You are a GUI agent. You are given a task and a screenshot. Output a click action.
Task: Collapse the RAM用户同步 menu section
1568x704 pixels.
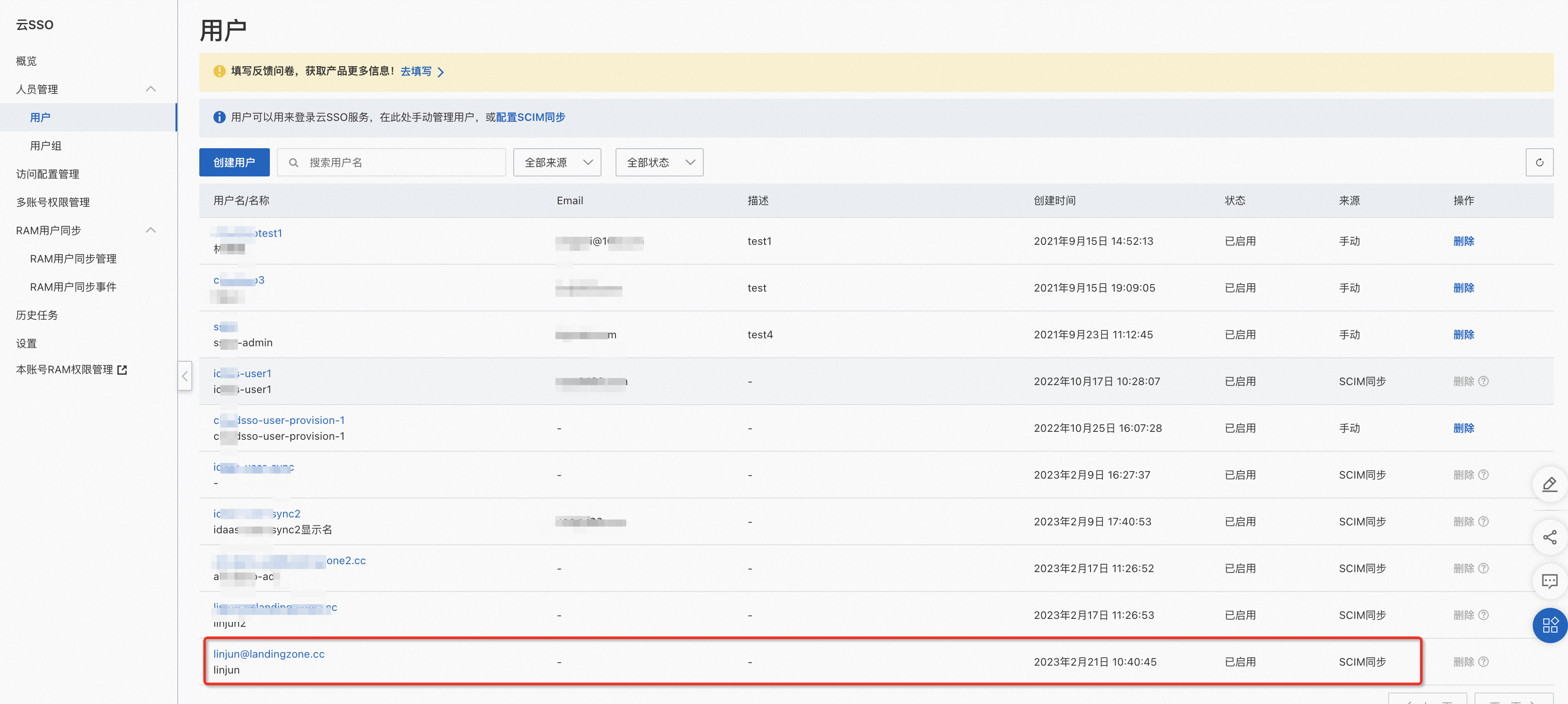tap(151, 230)
